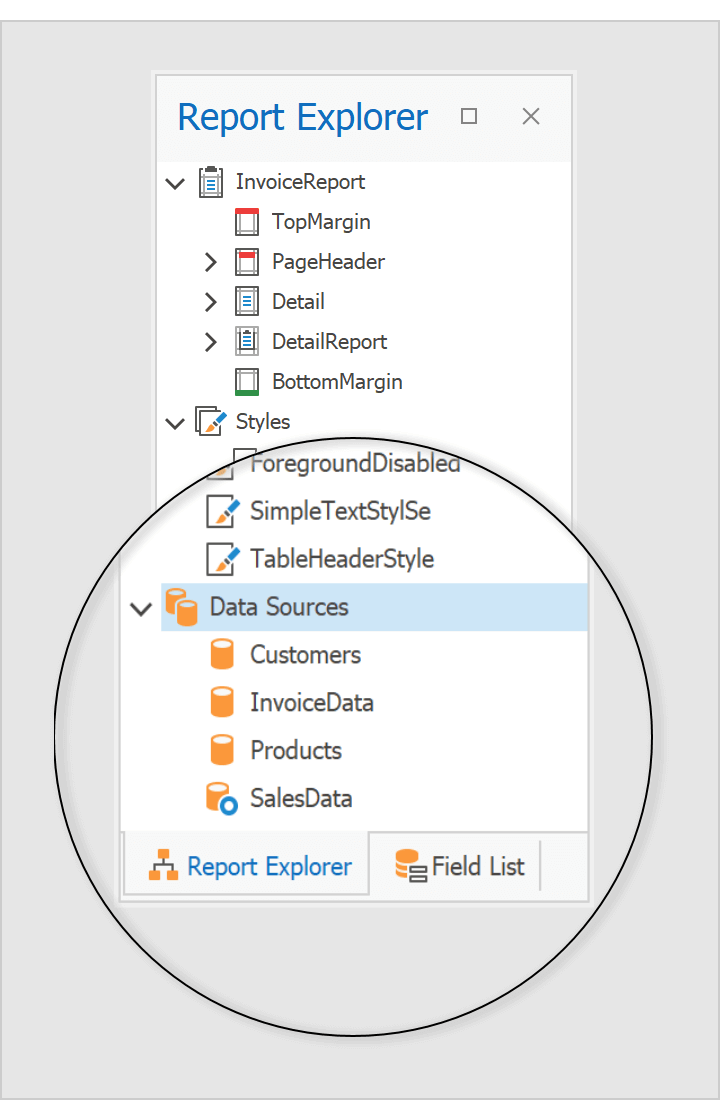Select the Detail band icon
The image size is (720, 1120).
tap(247, 301)
